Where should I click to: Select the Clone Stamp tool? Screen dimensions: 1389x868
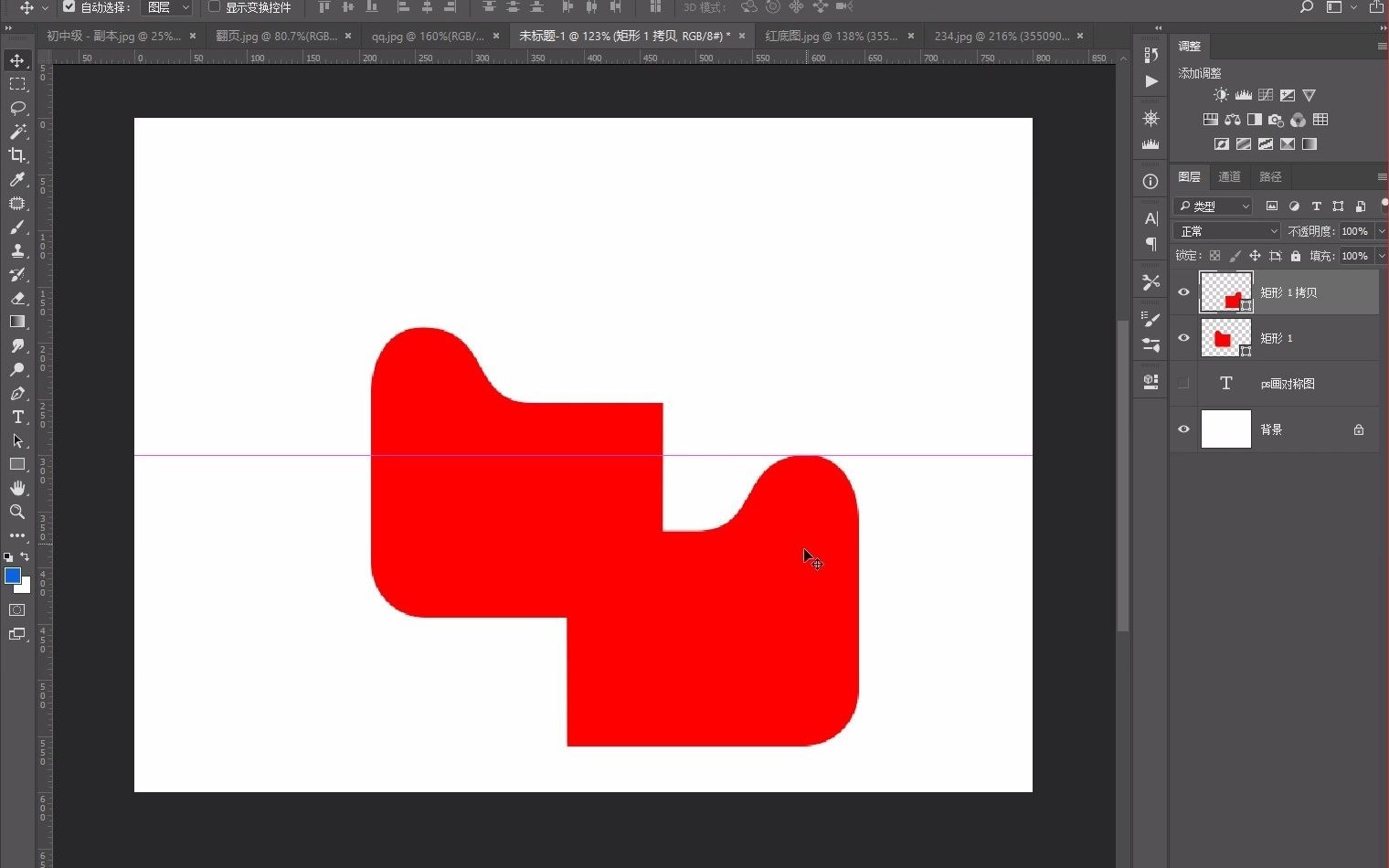pos(17,250)
